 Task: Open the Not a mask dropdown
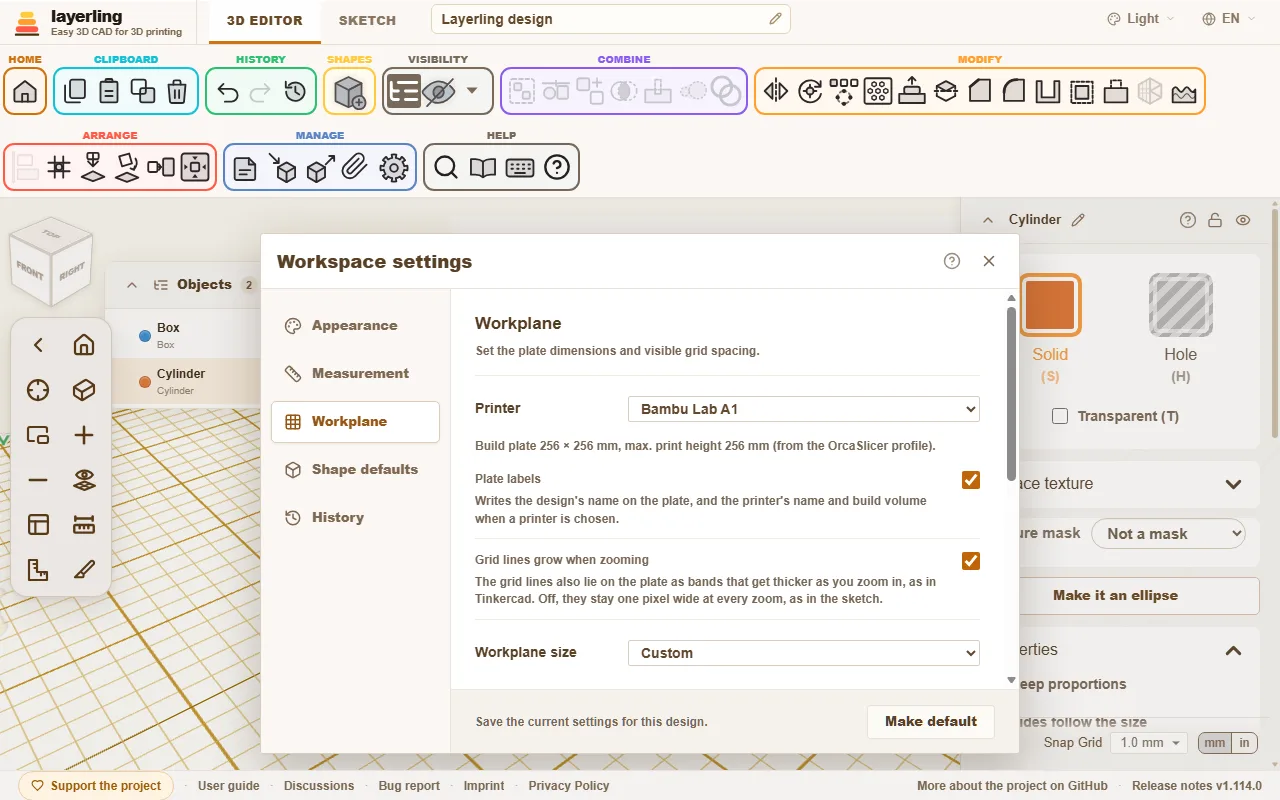(1168, 534)
